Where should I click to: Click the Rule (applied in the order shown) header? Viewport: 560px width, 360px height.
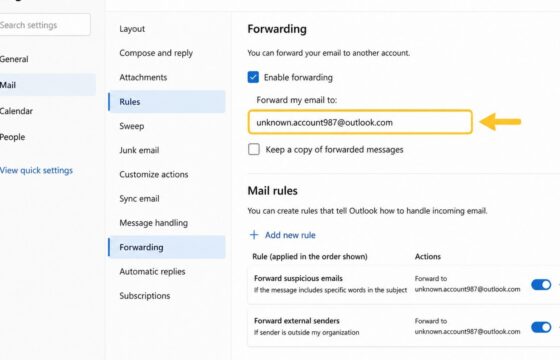click(x=310, y=256)
